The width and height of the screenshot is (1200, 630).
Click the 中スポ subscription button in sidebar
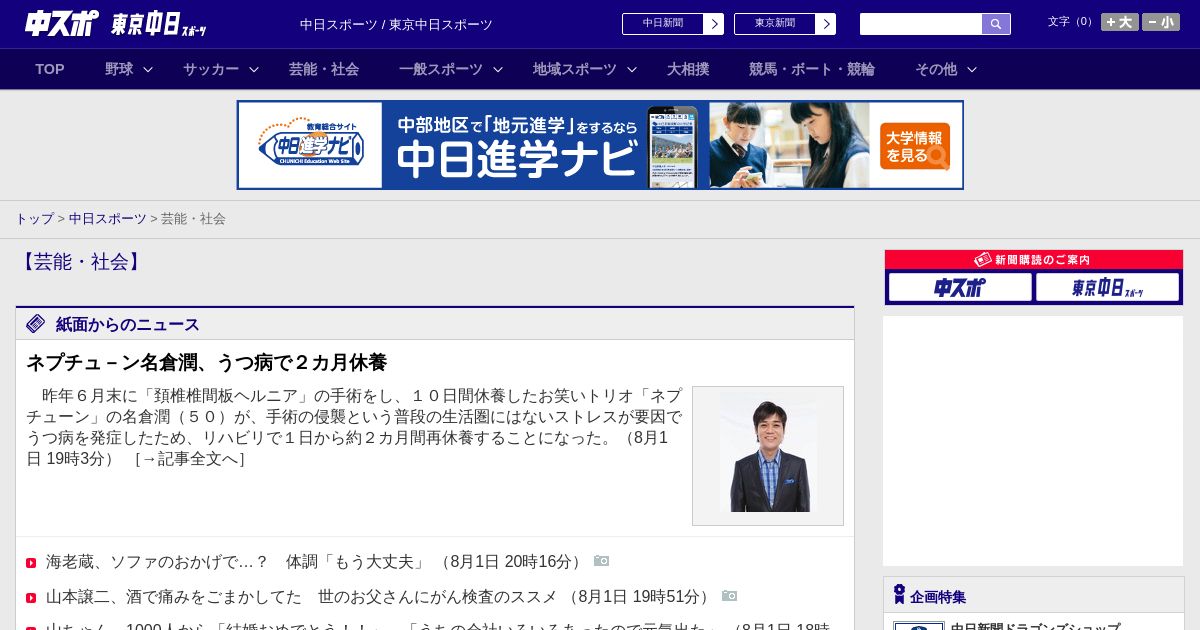click(x=960, y=287)
